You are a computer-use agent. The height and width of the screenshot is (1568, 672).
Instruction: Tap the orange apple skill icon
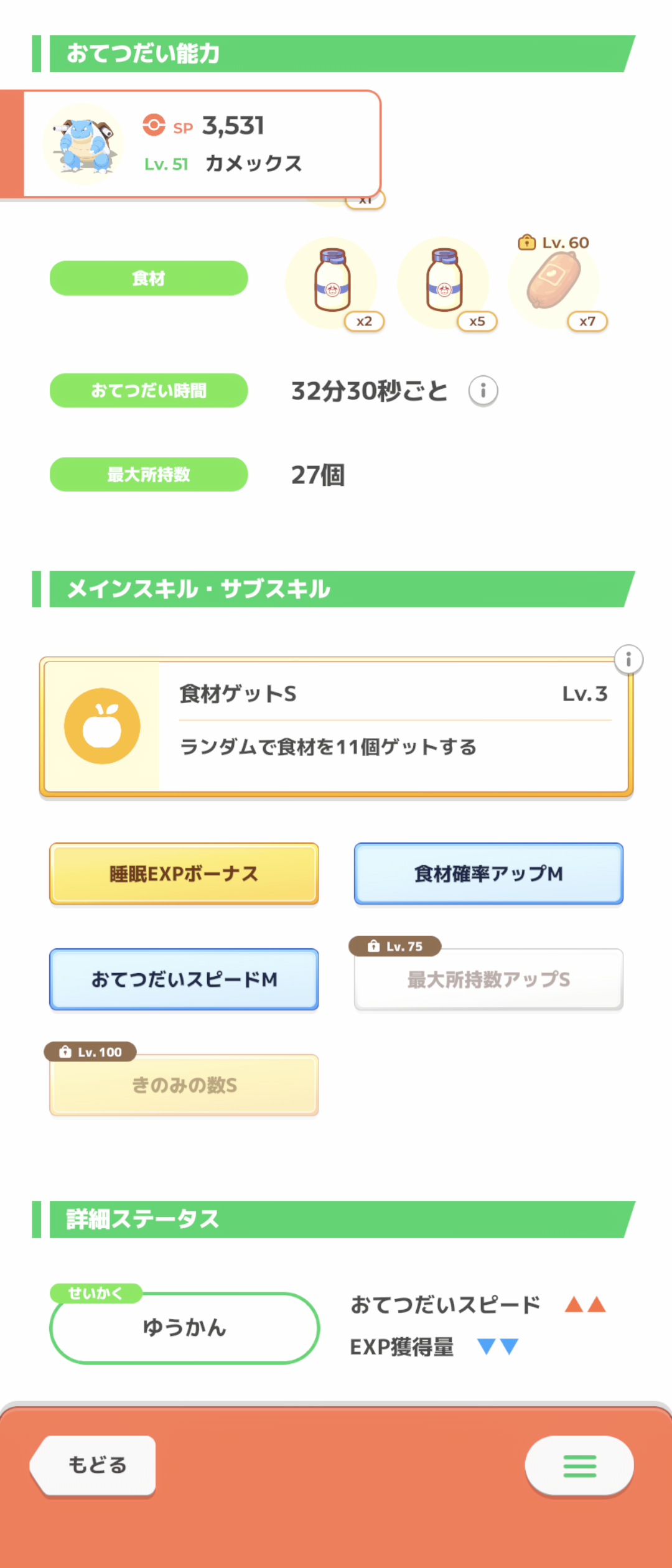(102, 726)
